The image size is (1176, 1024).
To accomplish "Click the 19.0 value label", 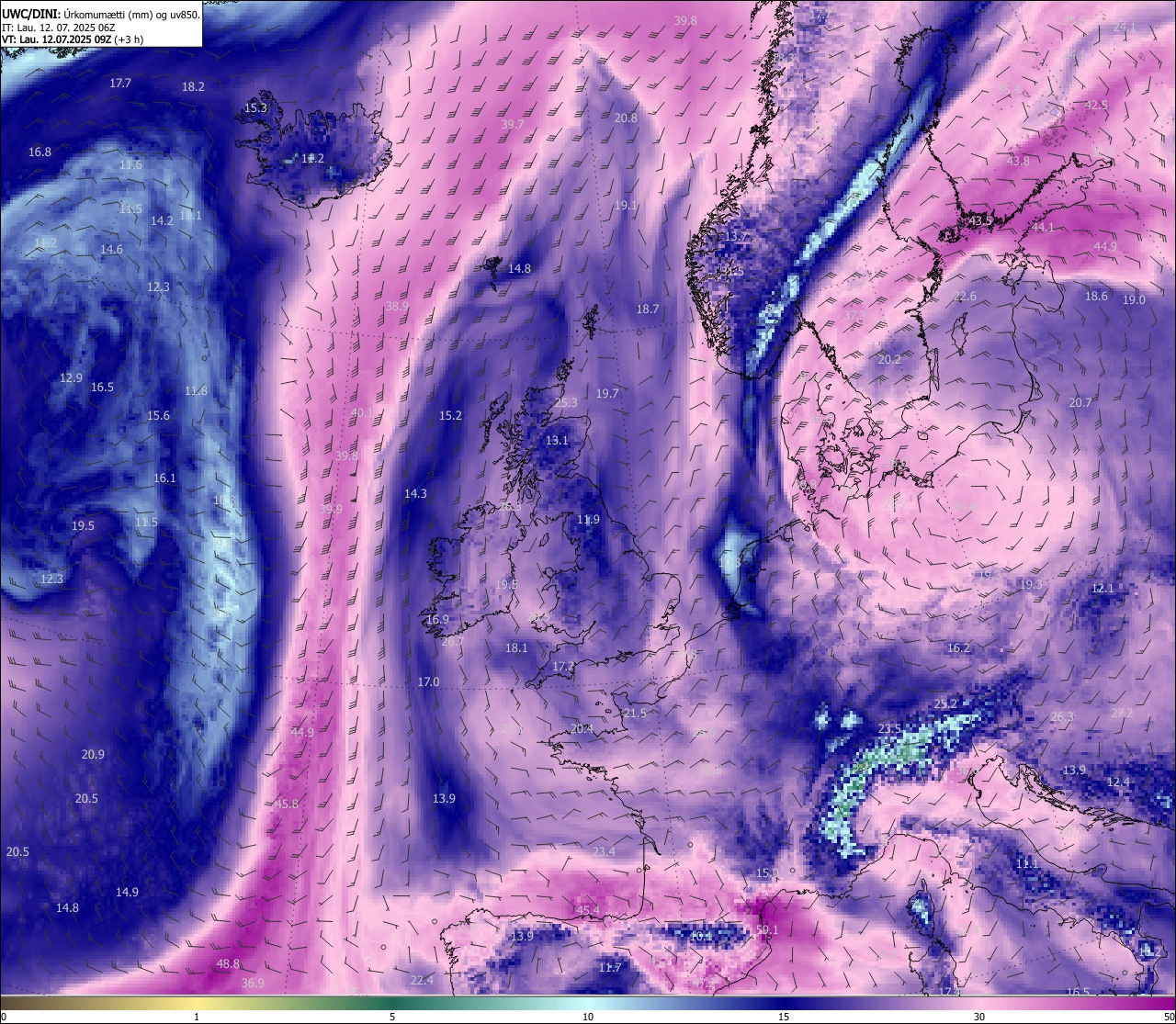I will [x=1134, y=299].
